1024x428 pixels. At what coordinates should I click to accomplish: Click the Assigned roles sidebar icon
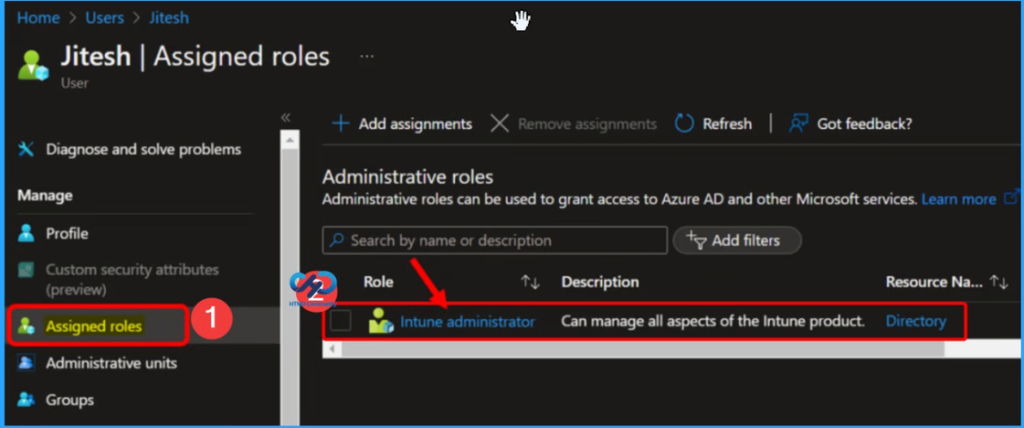tap(26, 325)
